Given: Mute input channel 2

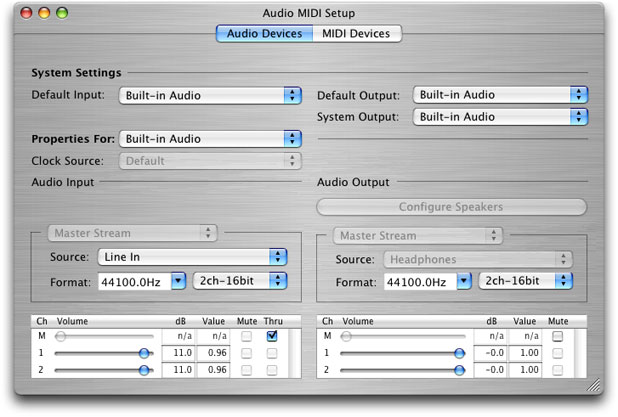Looking at the screenshot, I should [246, 370].
